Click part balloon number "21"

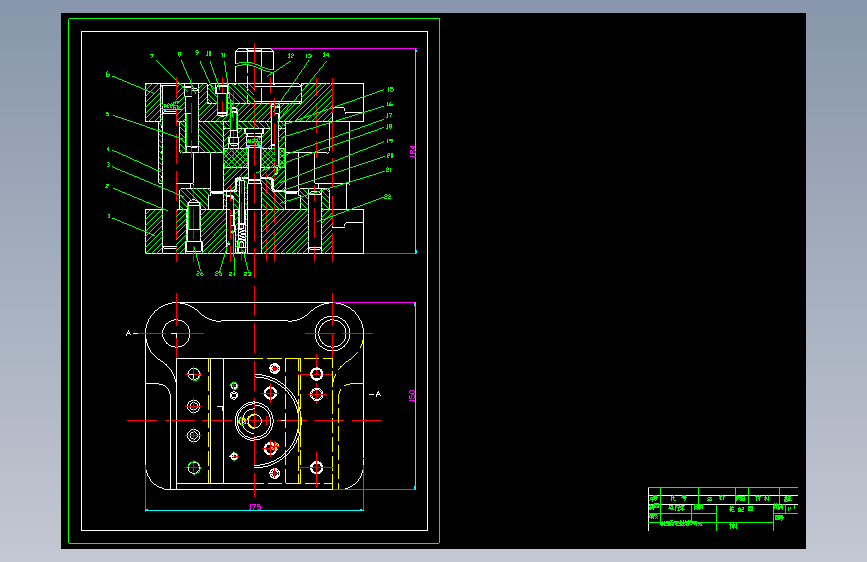[x=389, y=170]
